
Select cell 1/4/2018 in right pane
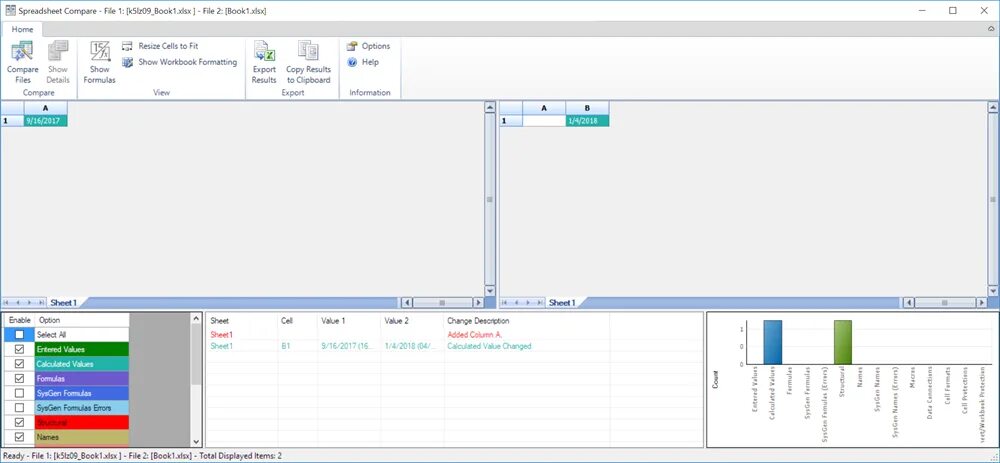[587, 121]
